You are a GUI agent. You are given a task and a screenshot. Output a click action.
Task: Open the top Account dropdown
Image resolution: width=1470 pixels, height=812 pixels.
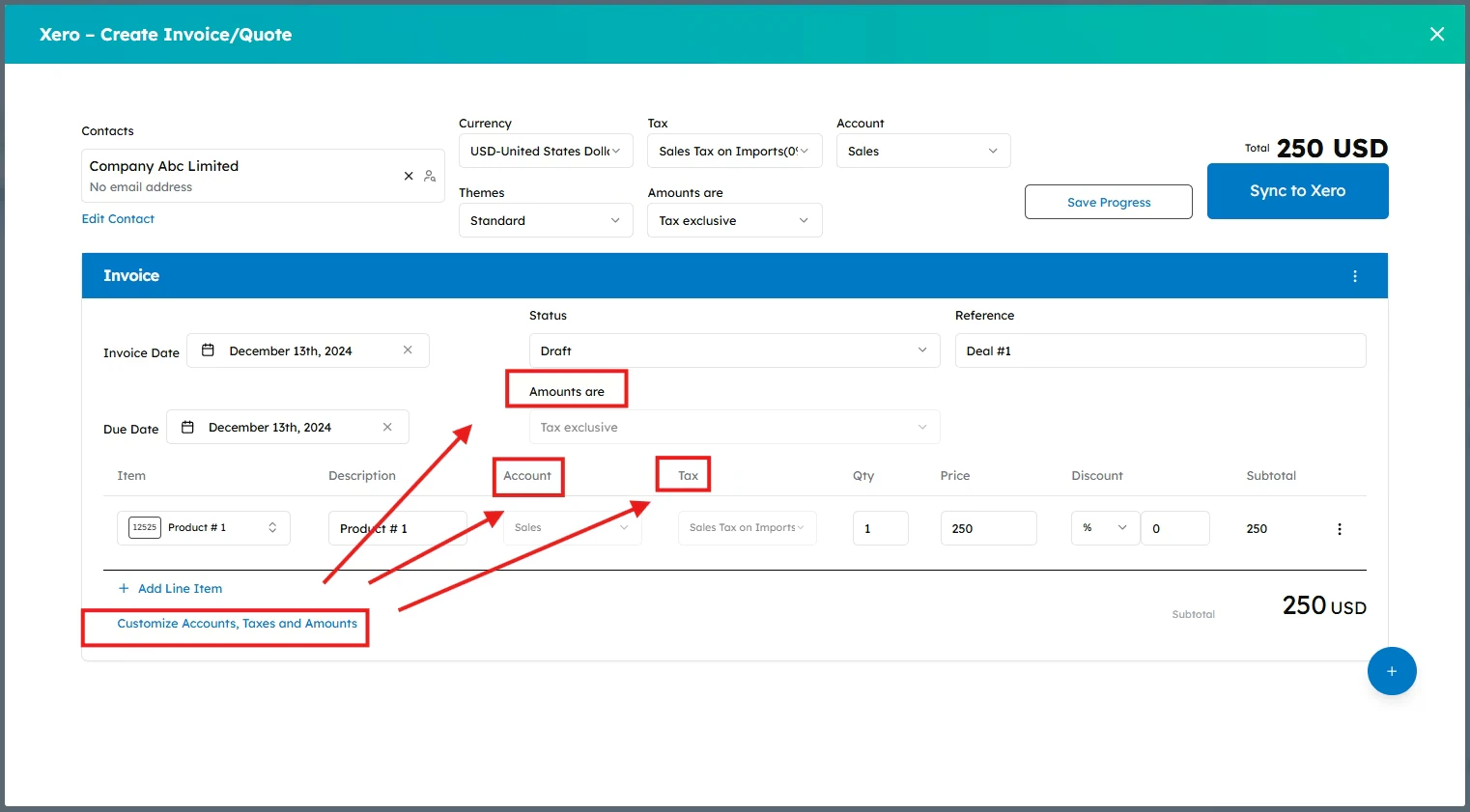[x=923, y=151]
